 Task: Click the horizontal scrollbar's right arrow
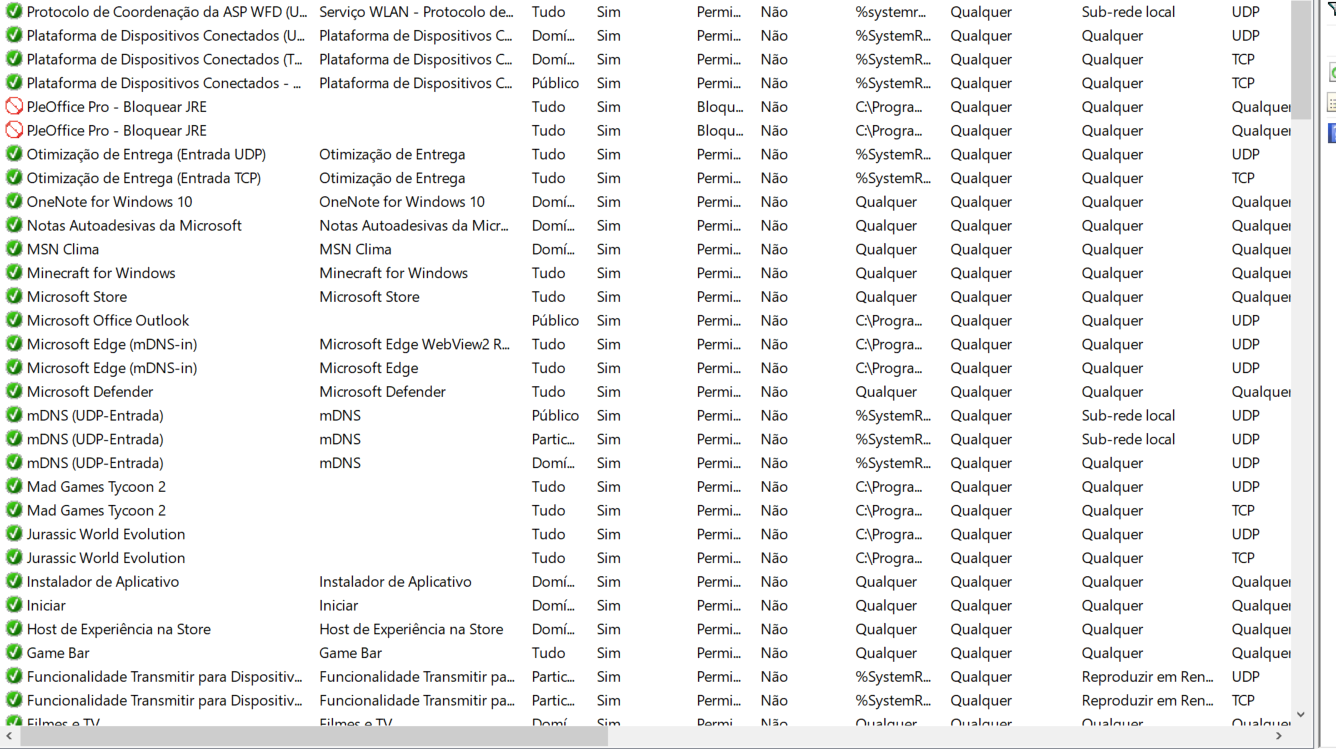1279,737
